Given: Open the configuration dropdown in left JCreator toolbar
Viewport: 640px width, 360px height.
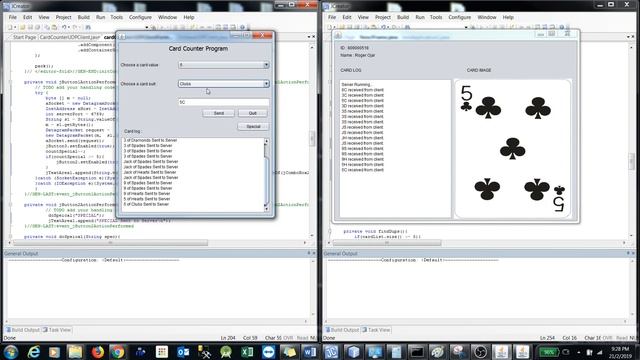Looking at the screenshot, I should point(147,27).
